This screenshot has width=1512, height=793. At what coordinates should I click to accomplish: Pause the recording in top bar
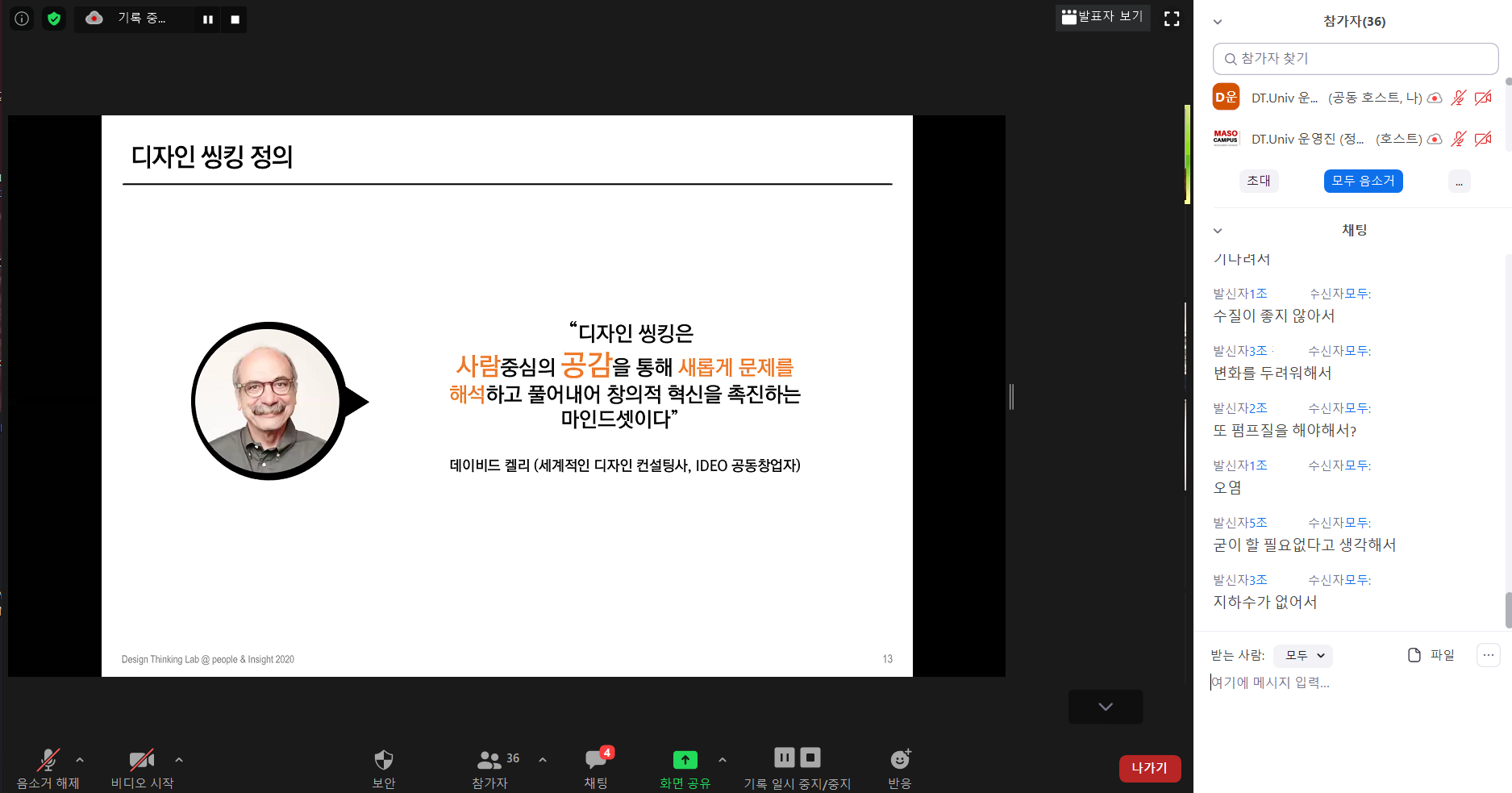(x=208, y=19)
